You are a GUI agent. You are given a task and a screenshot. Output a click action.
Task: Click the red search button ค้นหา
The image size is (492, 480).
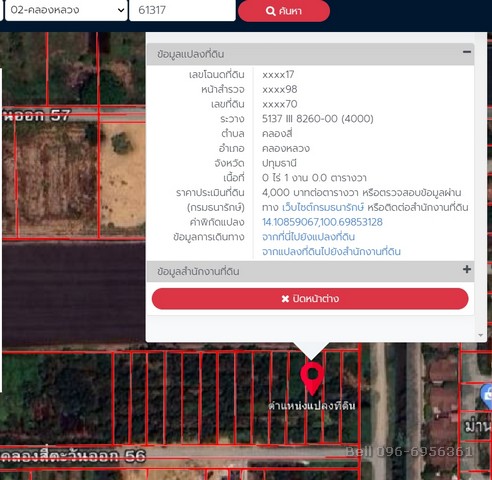click(284, 11)
